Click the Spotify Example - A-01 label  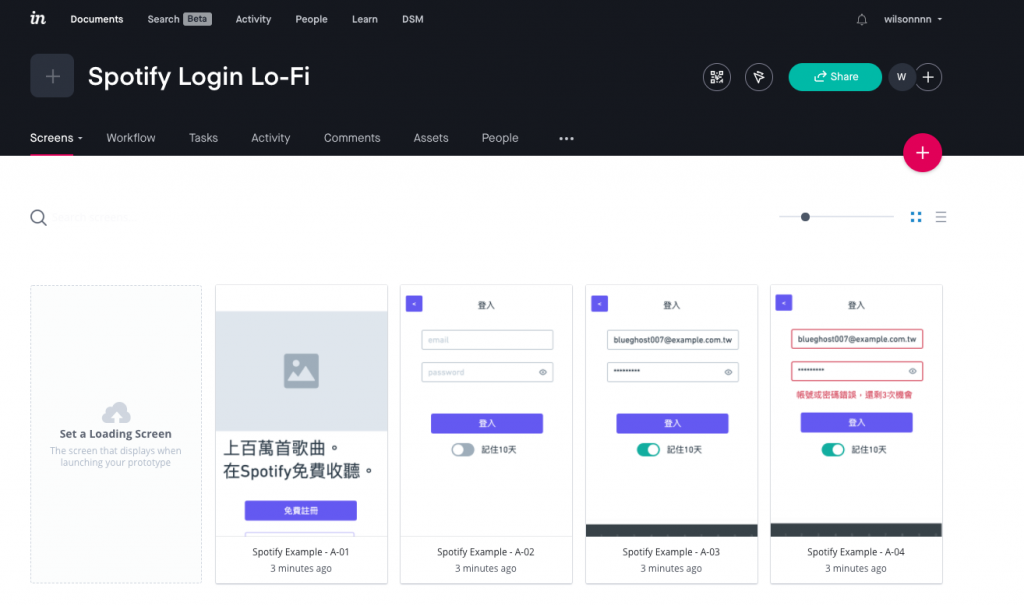pos(301,552)
